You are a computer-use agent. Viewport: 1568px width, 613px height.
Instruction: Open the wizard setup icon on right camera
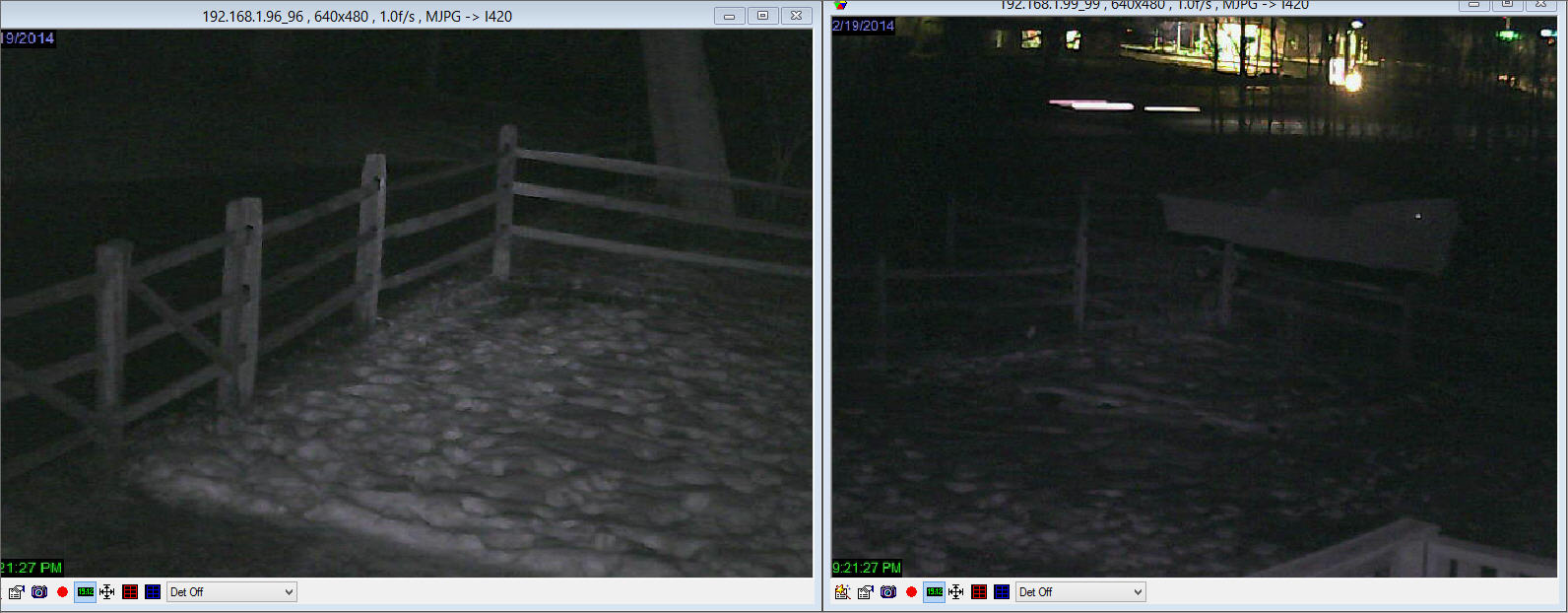(842, 592)
